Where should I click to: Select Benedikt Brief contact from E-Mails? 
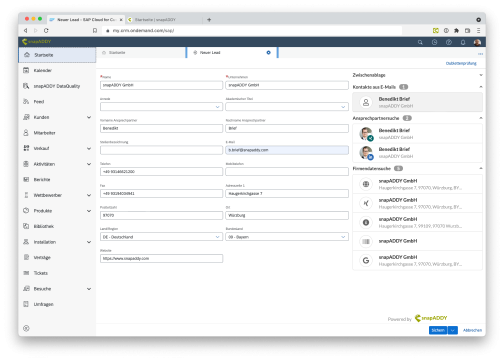pos(417,102)
